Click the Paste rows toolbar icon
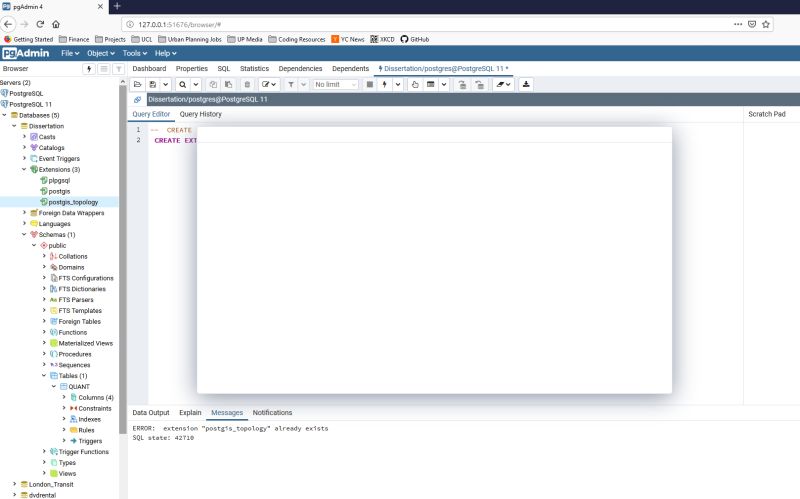The width and height of the screenshot is (800, 499). click(228, 85)
